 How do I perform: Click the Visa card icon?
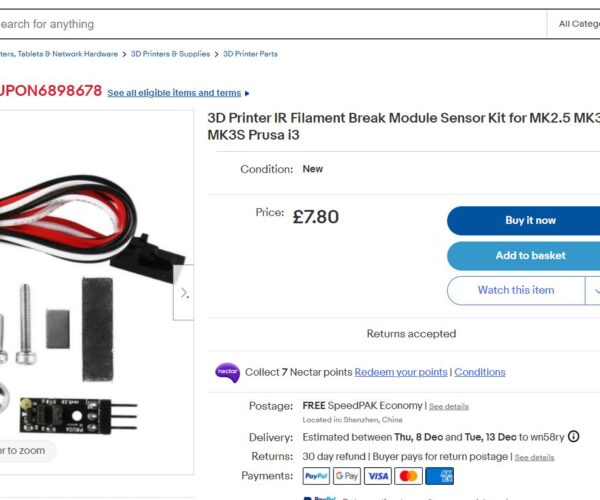pyautogui.click(x=378, y=476)
